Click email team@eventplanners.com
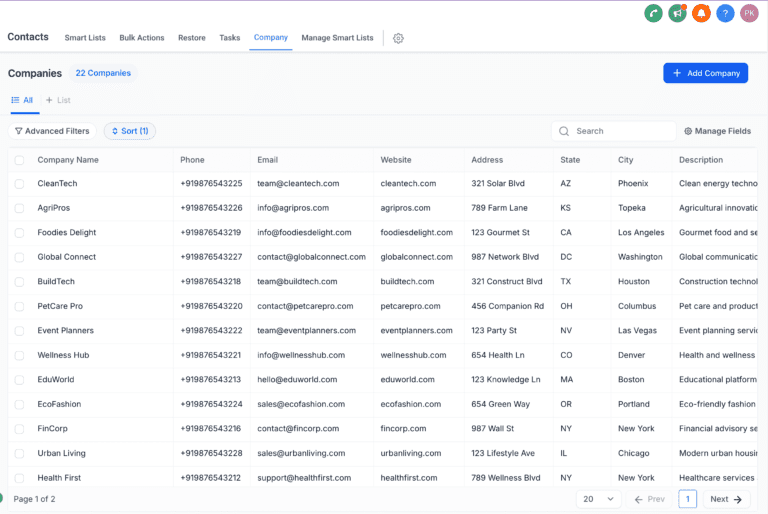768x514 pixels. point(307,330)
